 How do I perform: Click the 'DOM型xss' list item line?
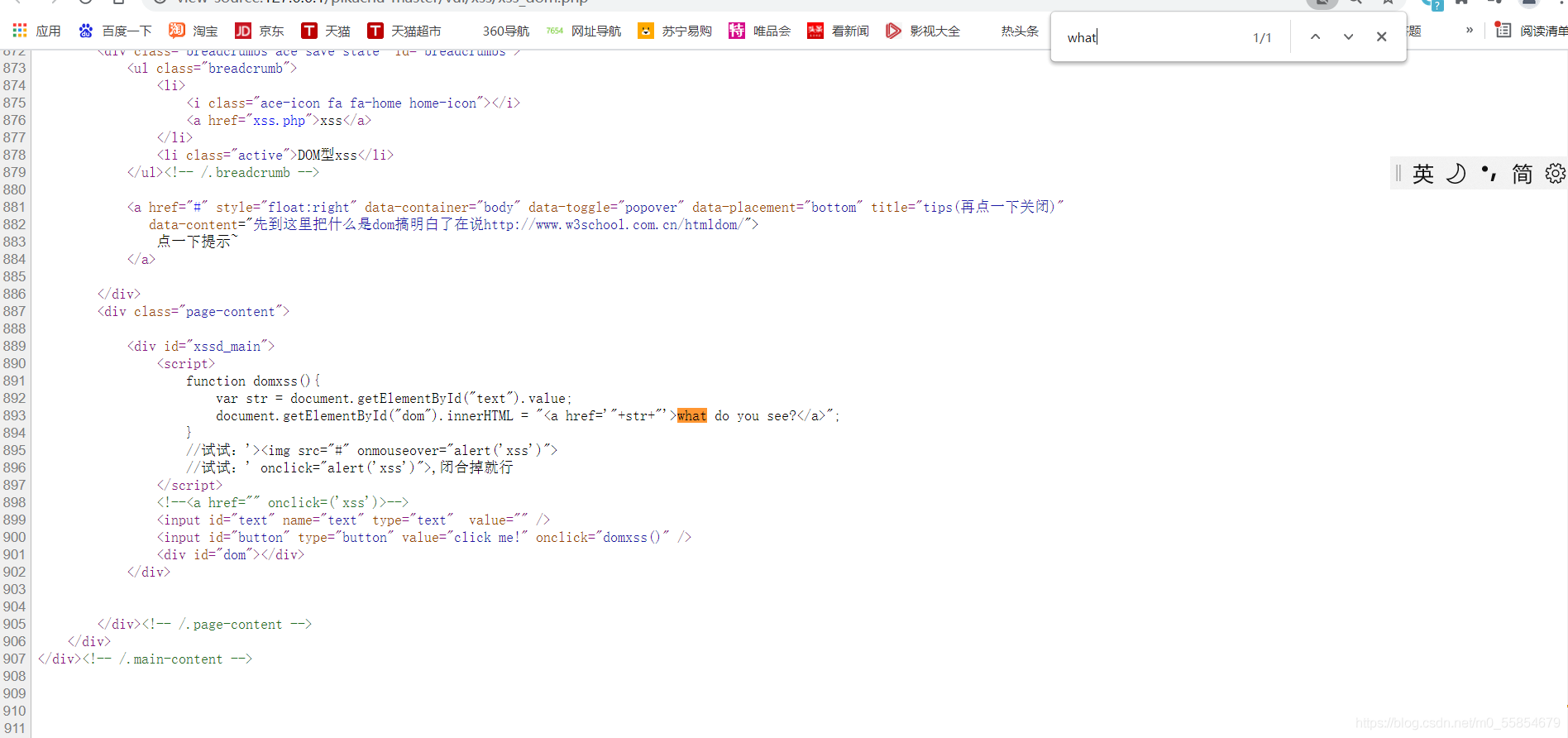(x=275, y=155)
